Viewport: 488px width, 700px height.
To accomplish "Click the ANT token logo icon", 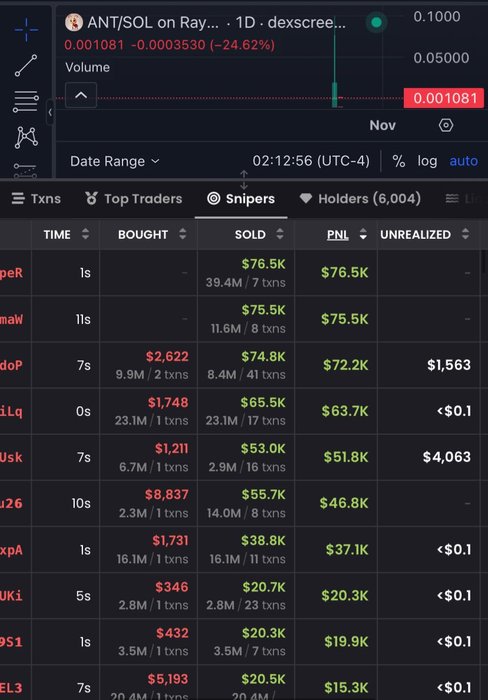I will (x=74, y=22).
